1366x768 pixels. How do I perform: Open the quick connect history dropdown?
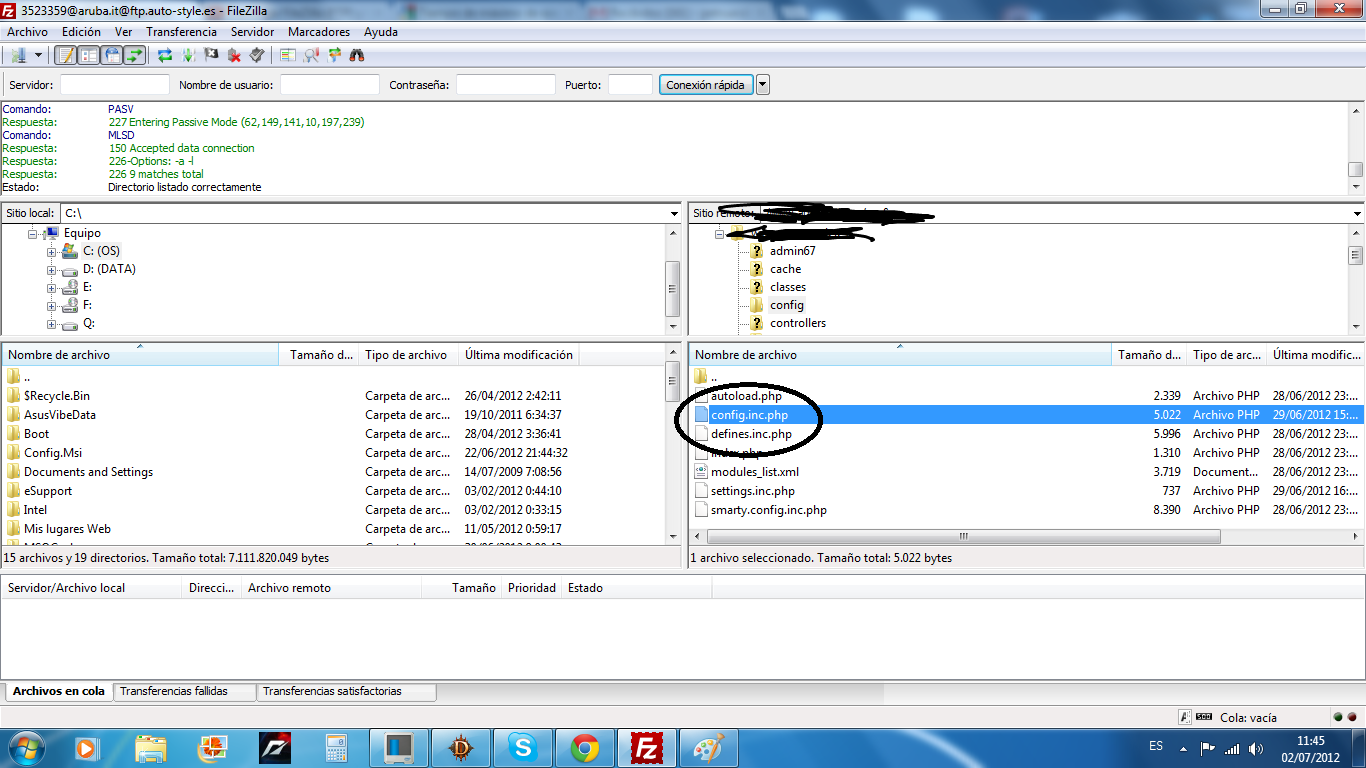763,85
